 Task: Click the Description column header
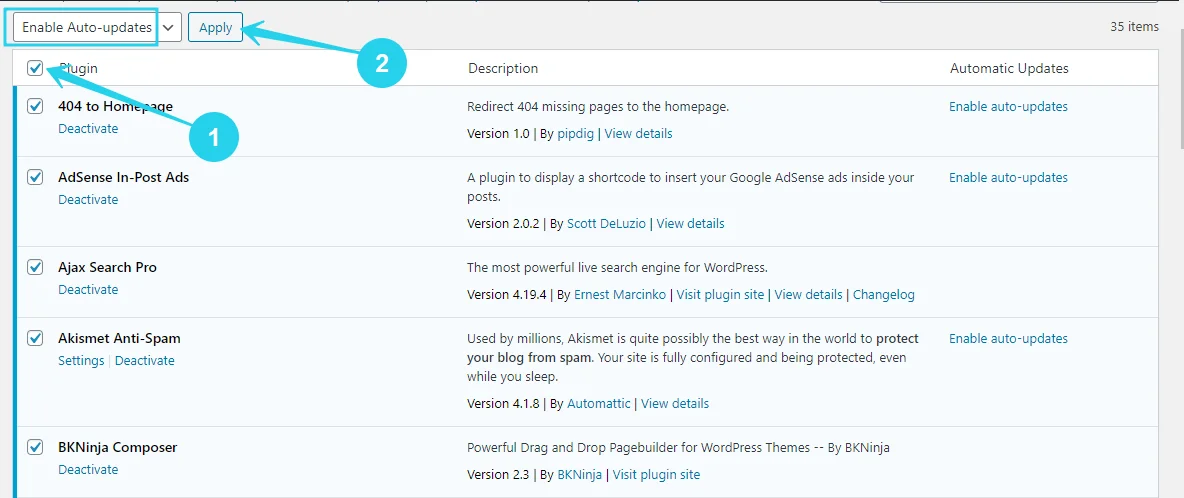(503, 68)
